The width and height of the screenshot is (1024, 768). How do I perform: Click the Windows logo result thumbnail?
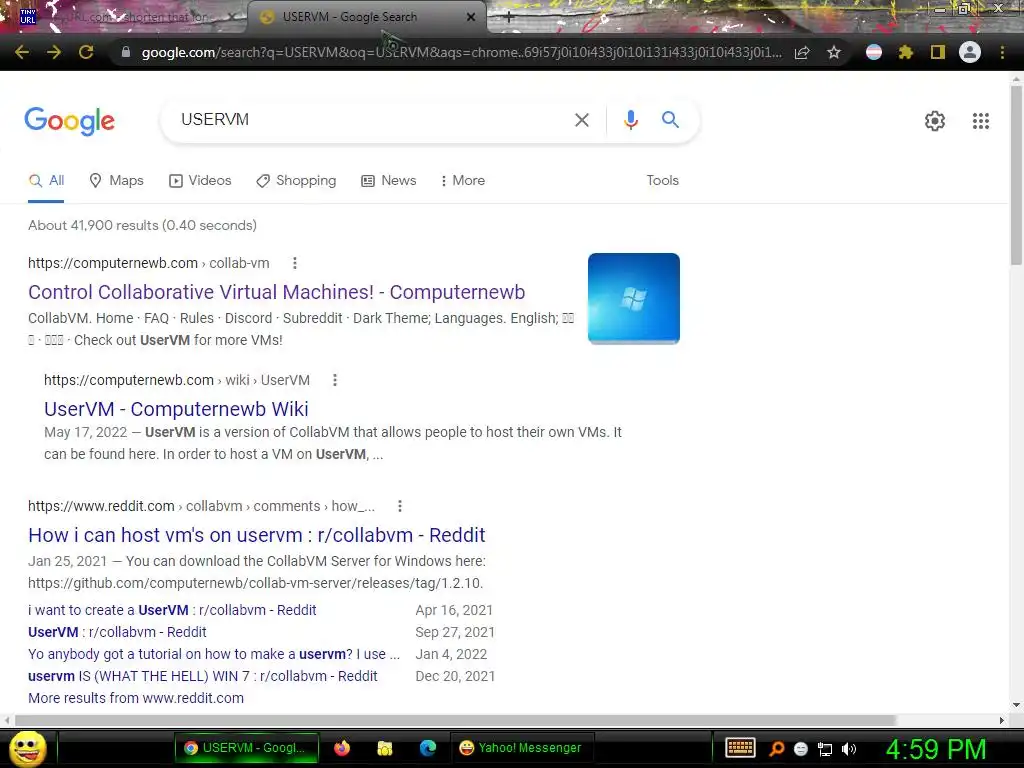click(633, 298)
